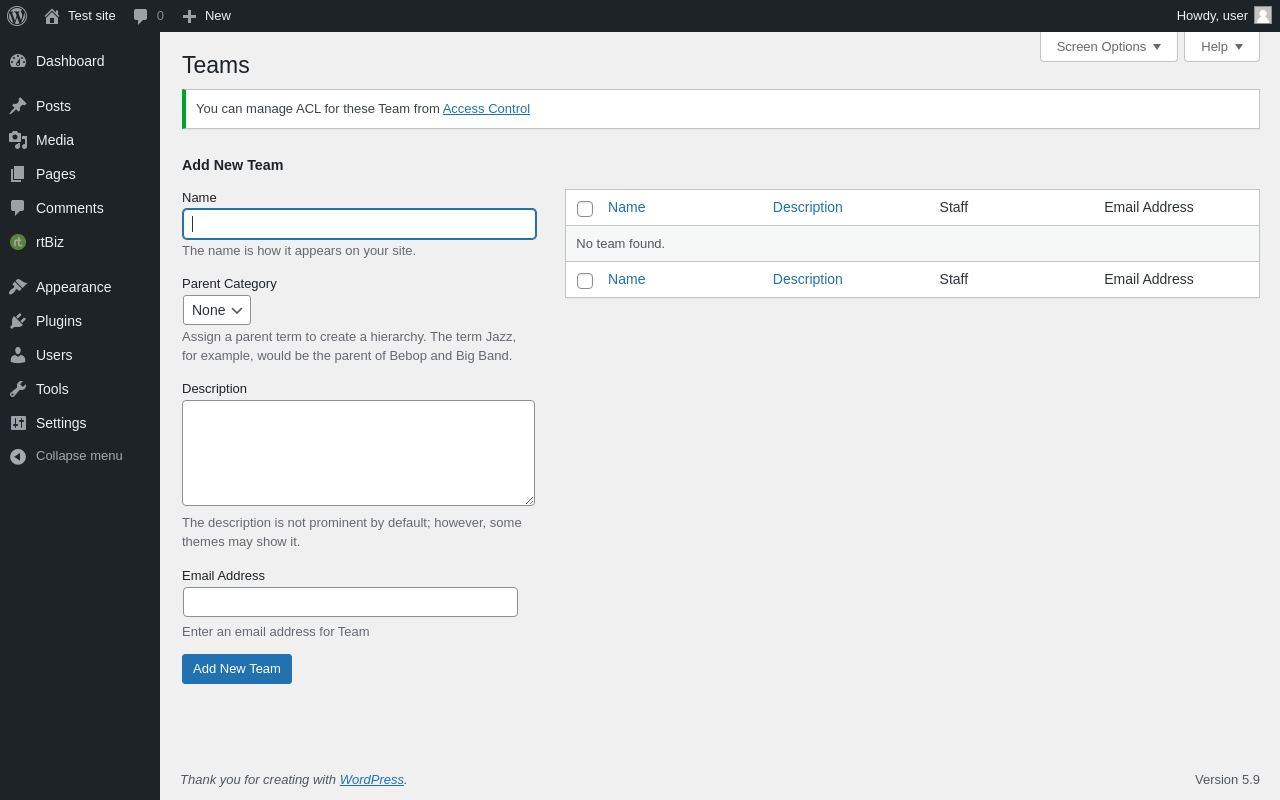Viewport: 1280px width, 800px height.
Task: Click Test site in admin bar
Action: coord(92,16)
